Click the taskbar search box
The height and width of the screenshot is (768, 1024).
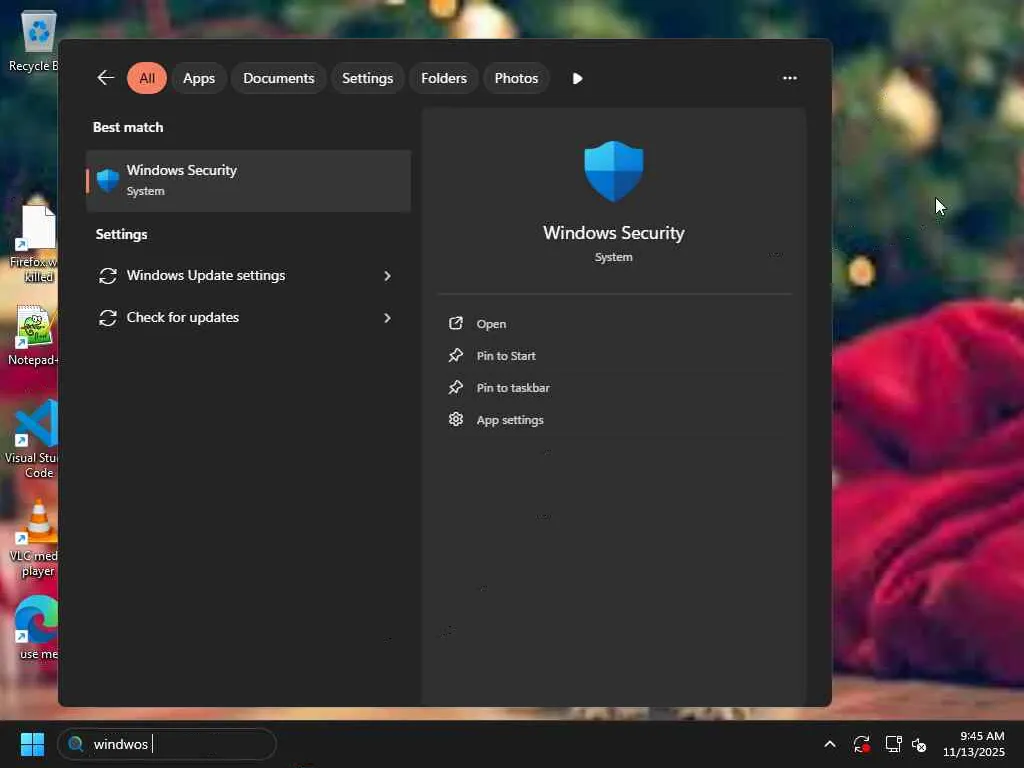point(167,744)
